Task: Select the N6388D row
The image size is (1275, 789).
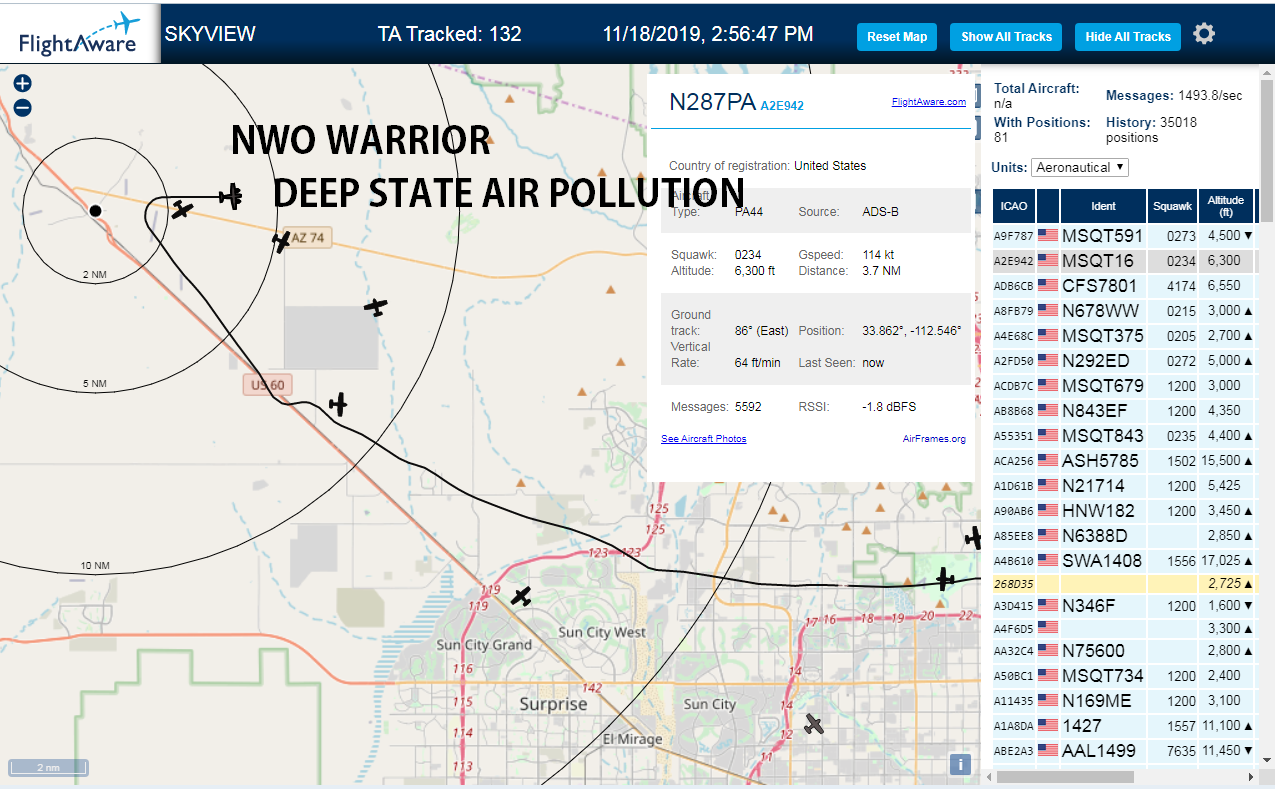Action: tap(1124, 536)
